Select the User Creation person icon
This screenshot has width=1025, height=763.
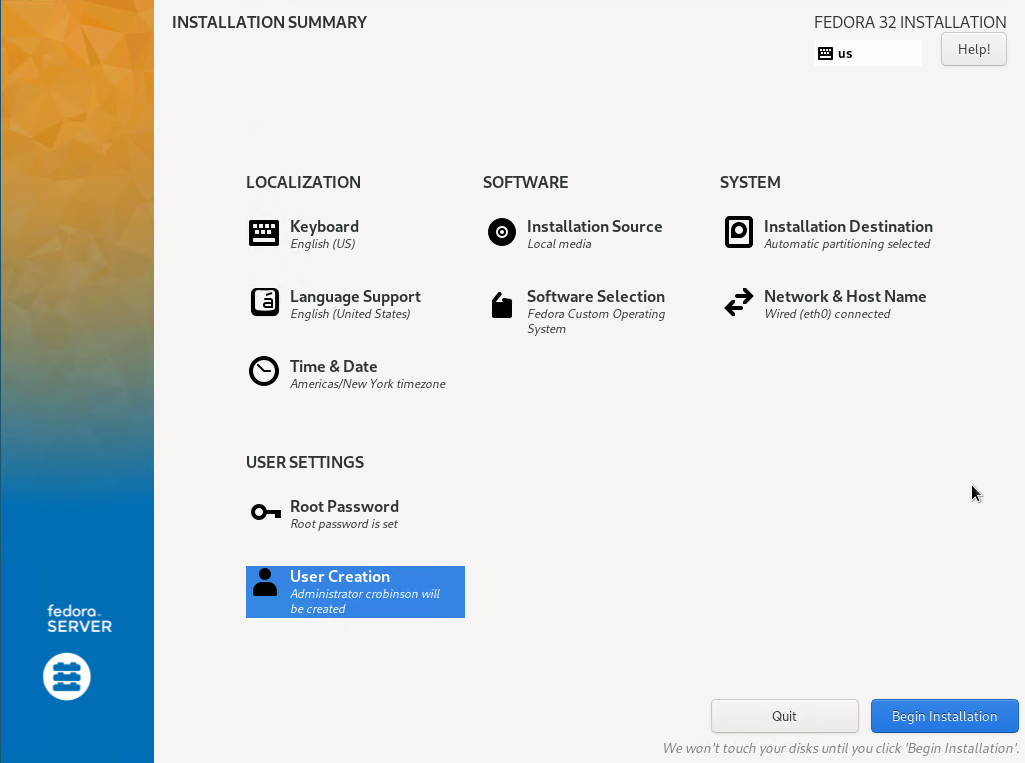(265, 582)
